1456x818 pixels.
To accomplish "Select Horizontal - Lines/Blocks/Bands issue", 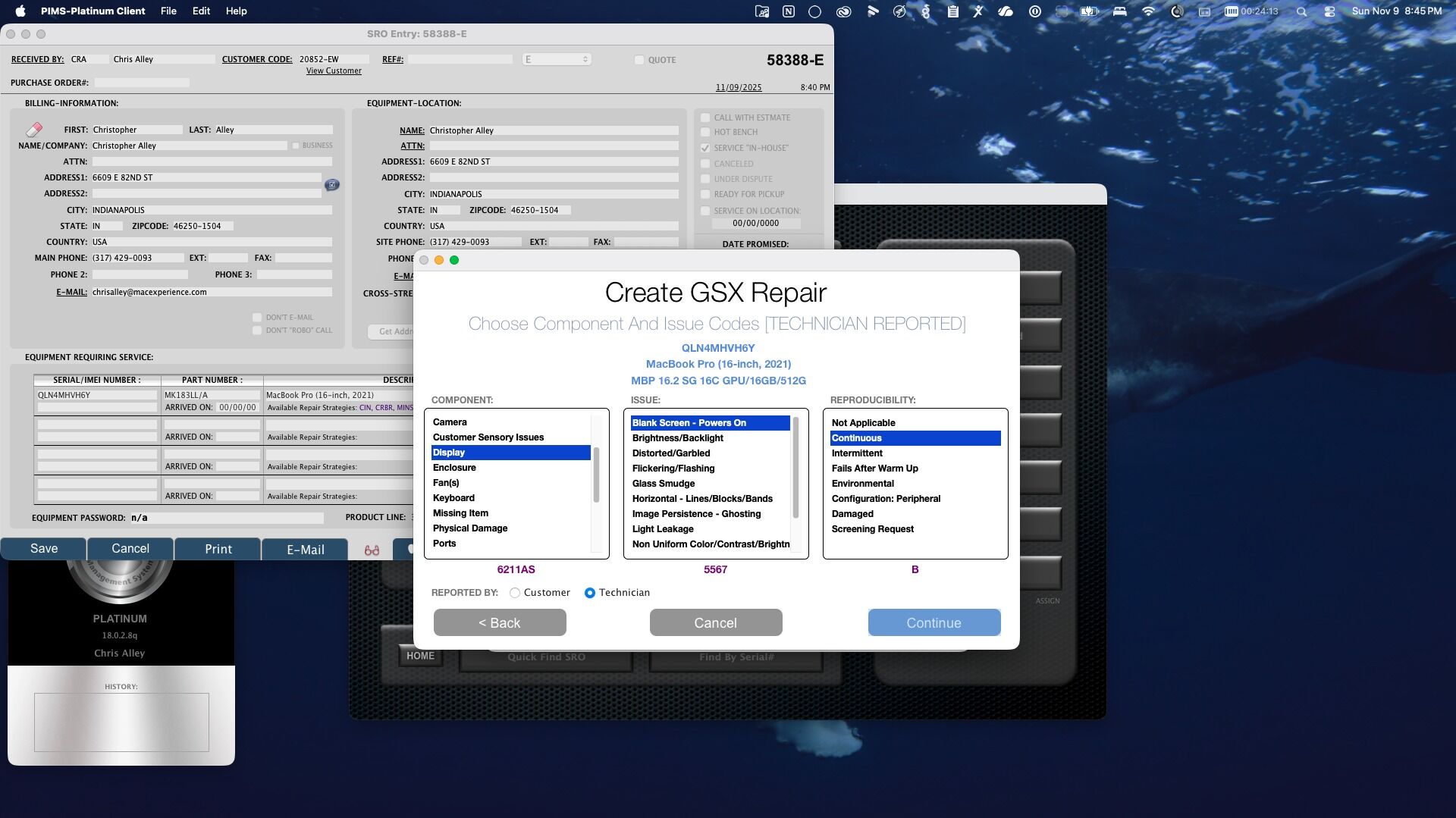I will (x=711, y=499).
